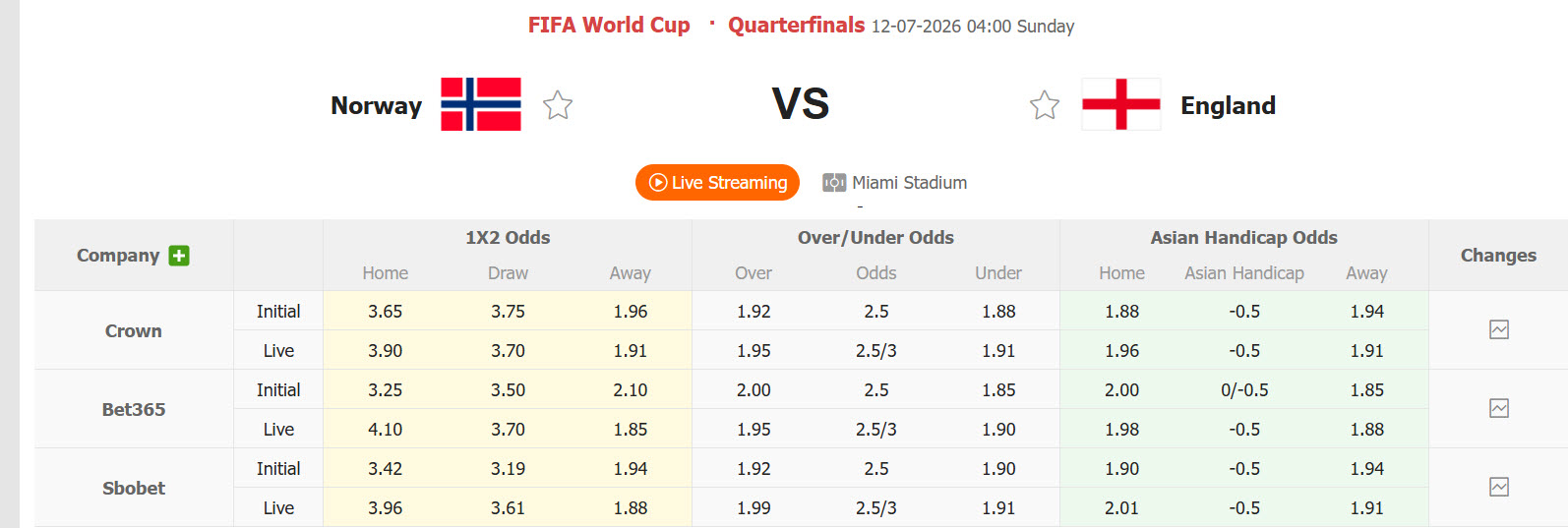Screen dimensions: 1568x528
Task: Select the Asian Handicap Odds header
Action: click(1244, 238)
